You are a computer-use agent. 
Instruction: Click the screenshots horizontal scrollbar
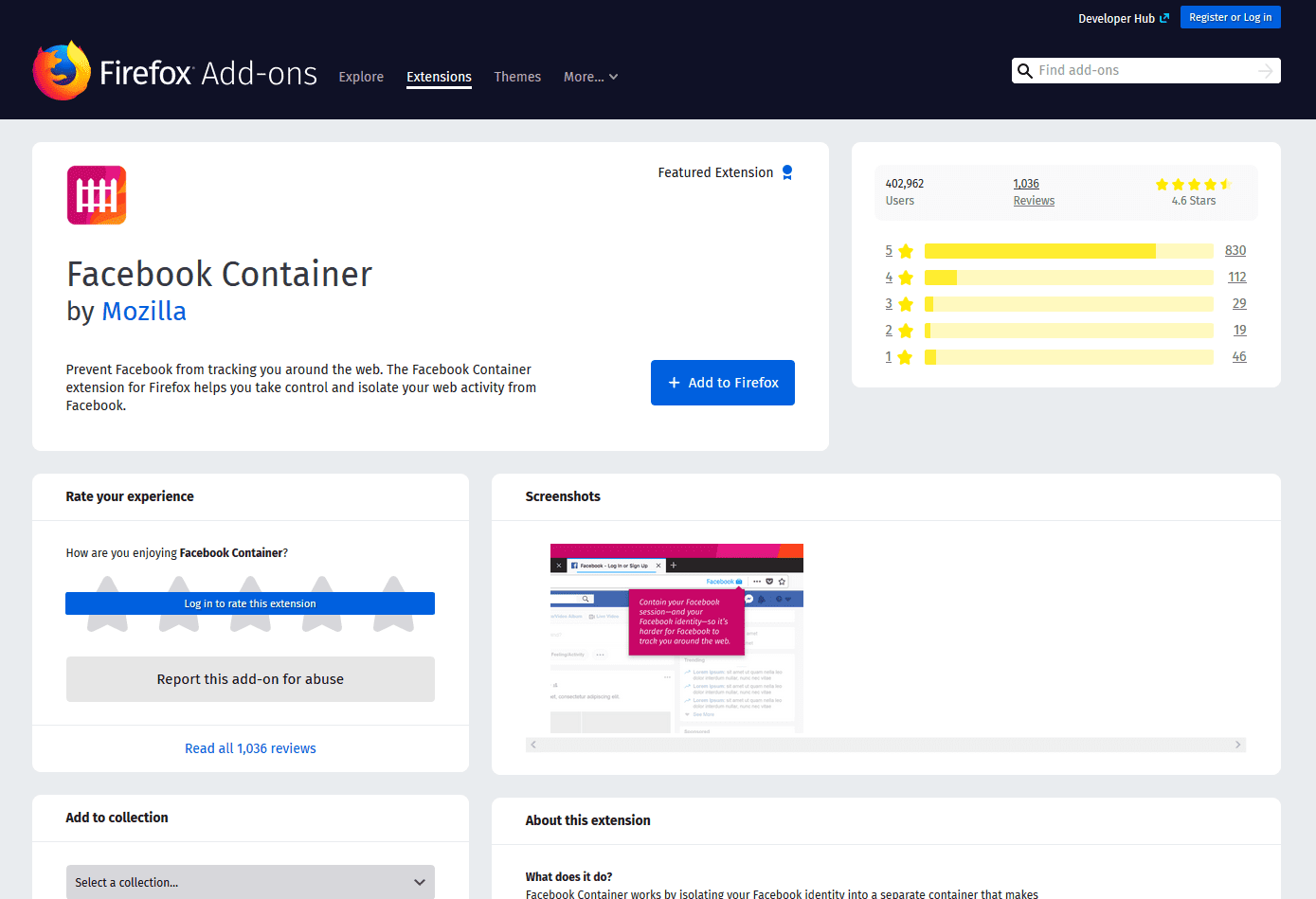click(885, 745)
